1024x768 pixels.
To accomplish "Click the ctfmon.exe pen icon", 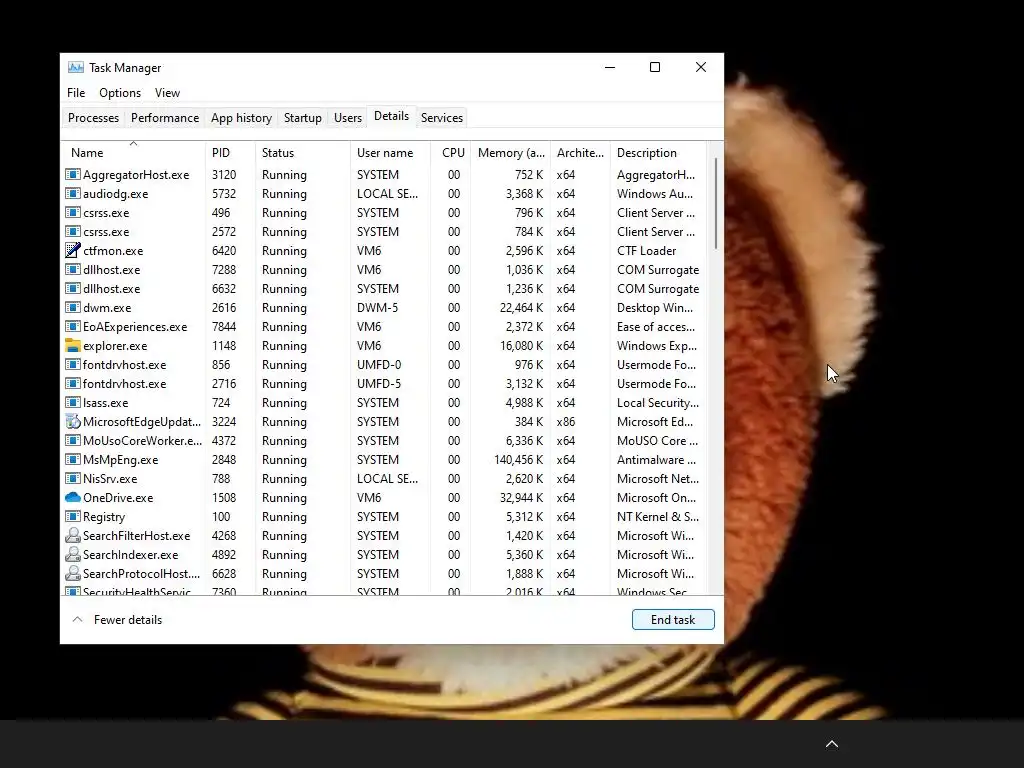I will [x=72, y=250].
